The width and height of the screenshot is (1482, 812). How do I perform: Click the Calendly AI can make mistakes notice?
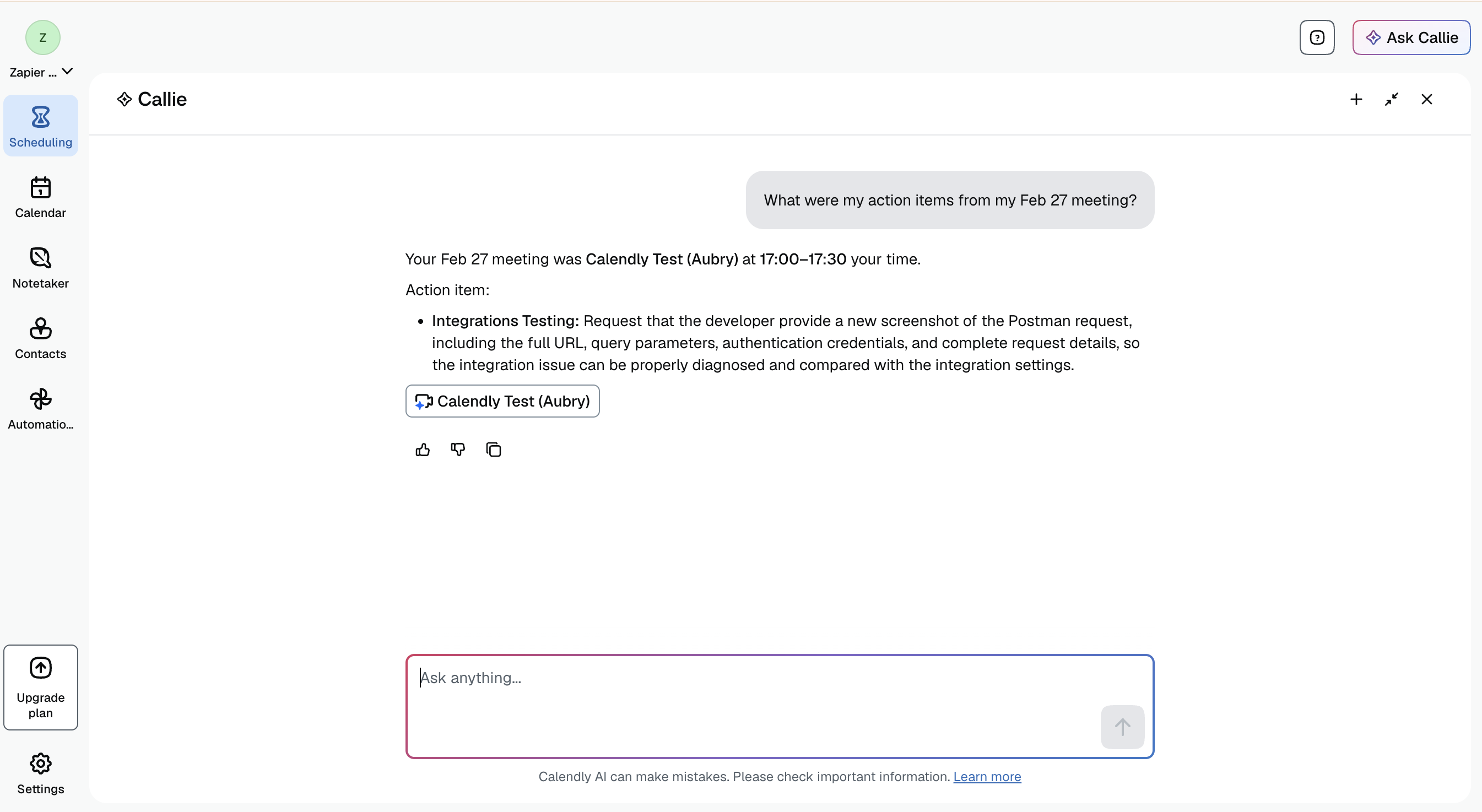tap(744, 776)
